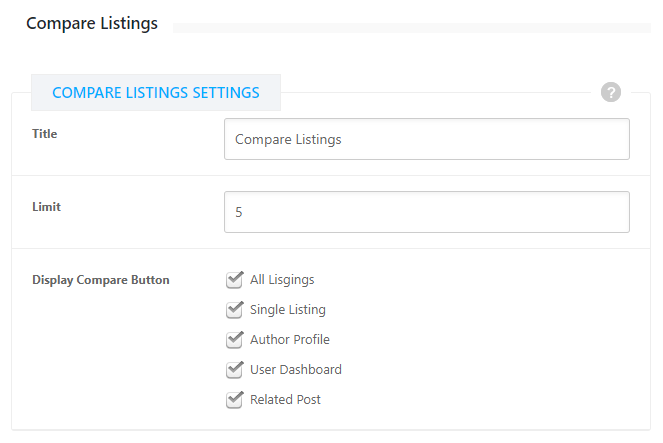Uncheck the All Lisgings checkbox
This screenshot has width=663, height=443.
click(235, 279)
